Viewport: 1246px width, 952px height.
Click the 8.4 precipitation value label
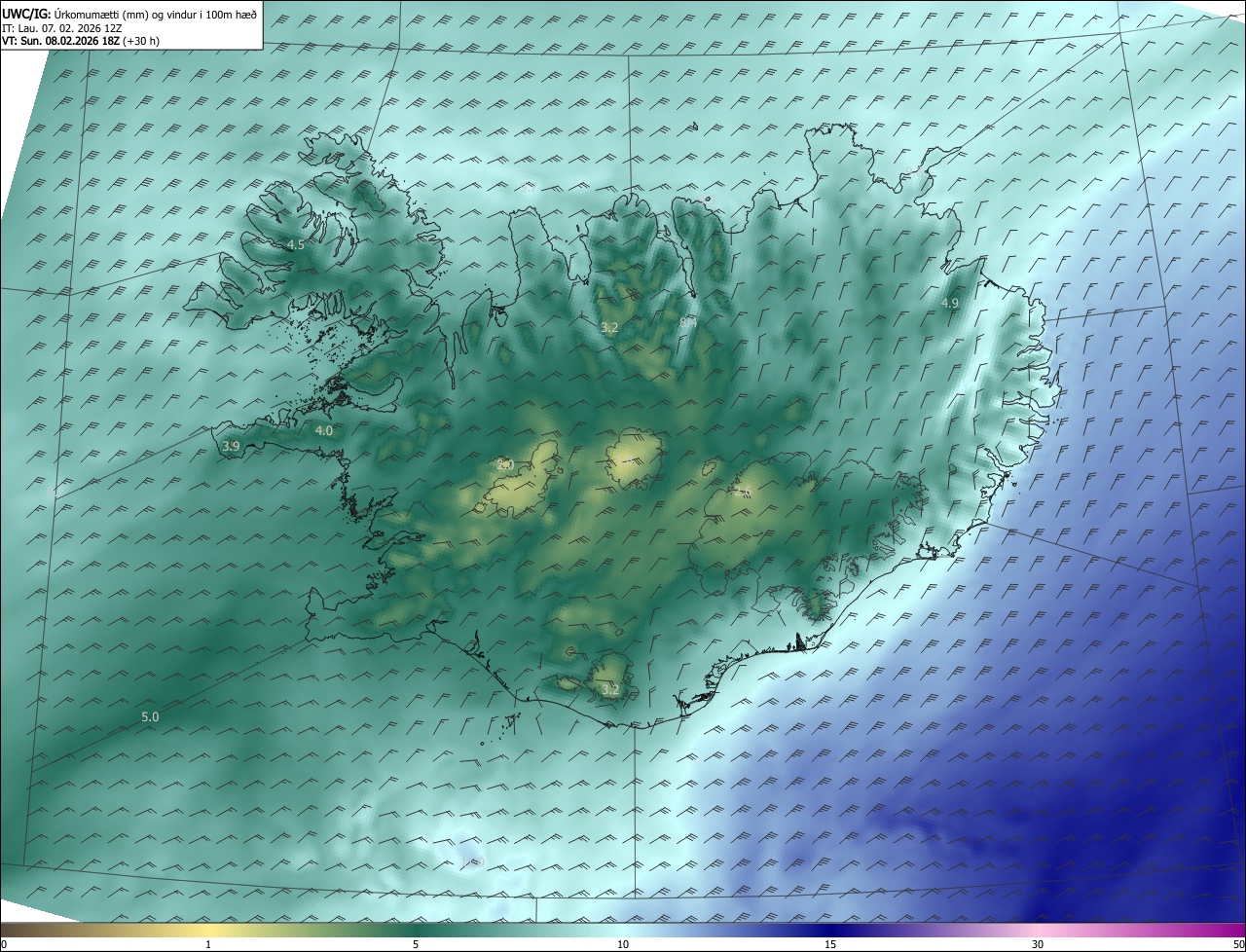coord(689,321)
